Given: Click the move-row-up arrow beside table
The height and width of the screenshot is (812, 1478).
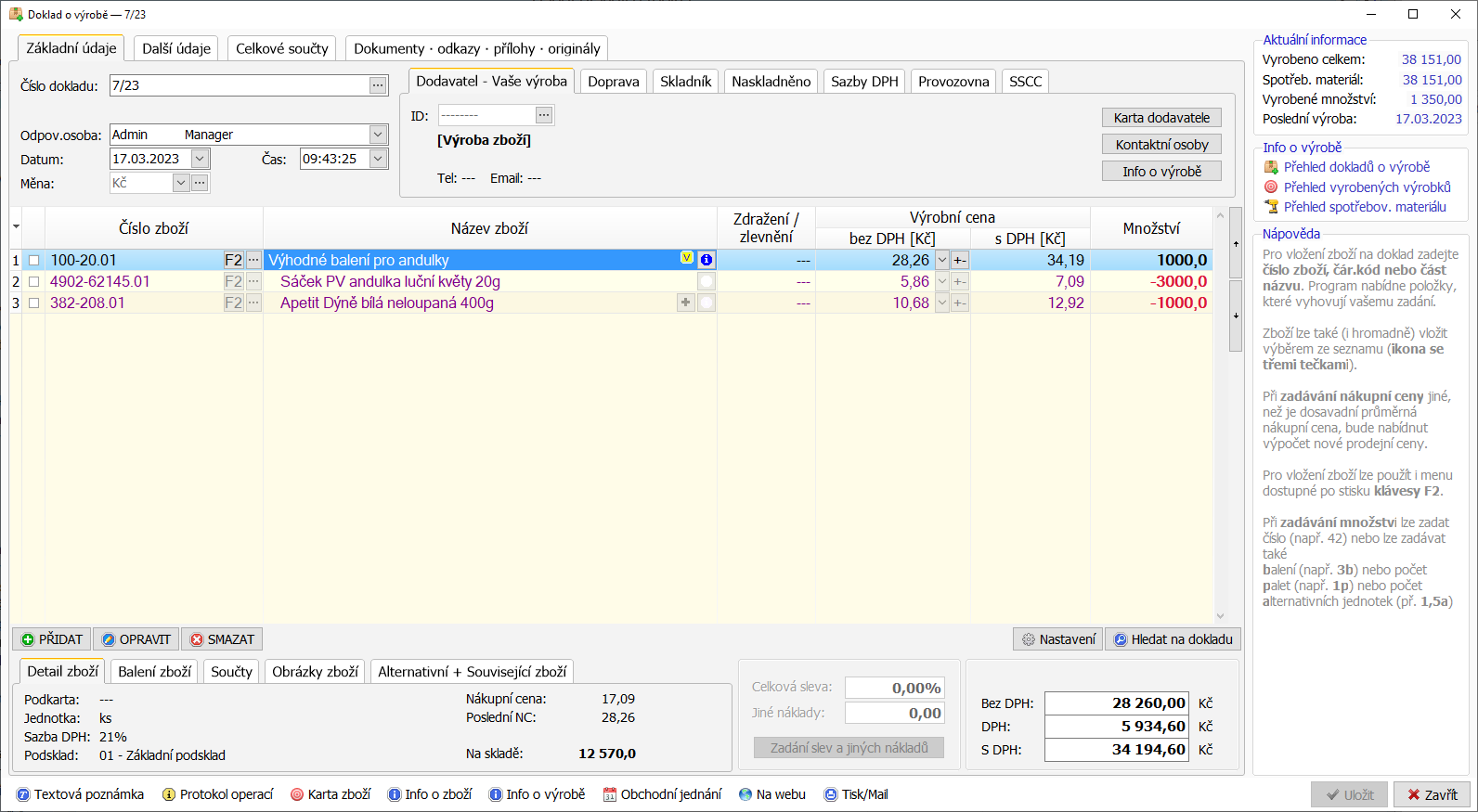Looking at the screenshot, I should click(x=1236, y=243).
